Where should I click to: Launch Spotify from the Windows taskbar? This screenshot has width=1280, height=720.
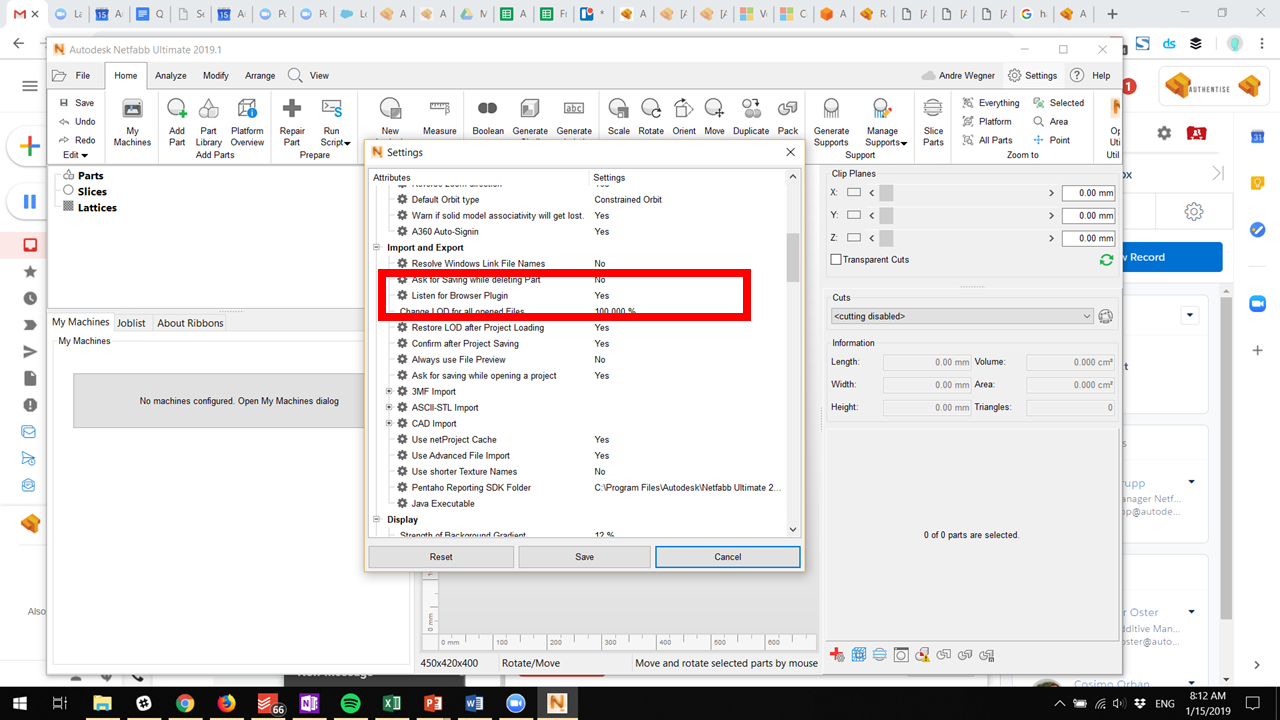pyautogui.click(x=350, y=703)
